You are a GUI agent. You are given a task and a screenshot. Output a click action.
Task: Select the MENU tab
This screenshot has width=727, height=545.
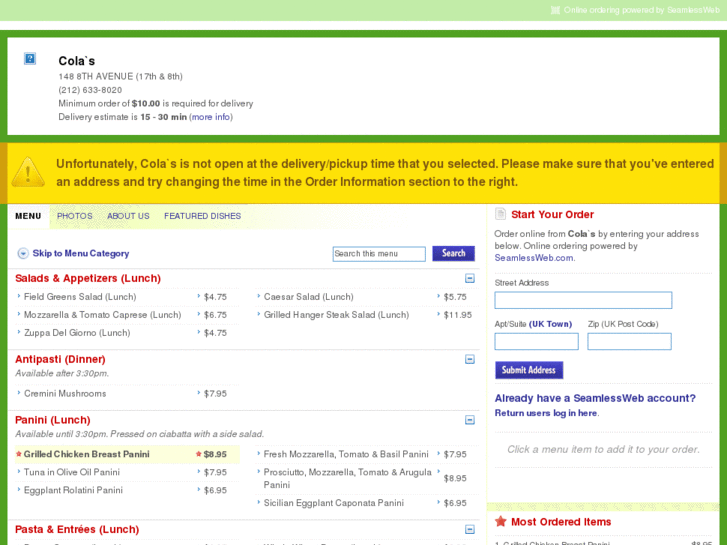tap(28, 216)
